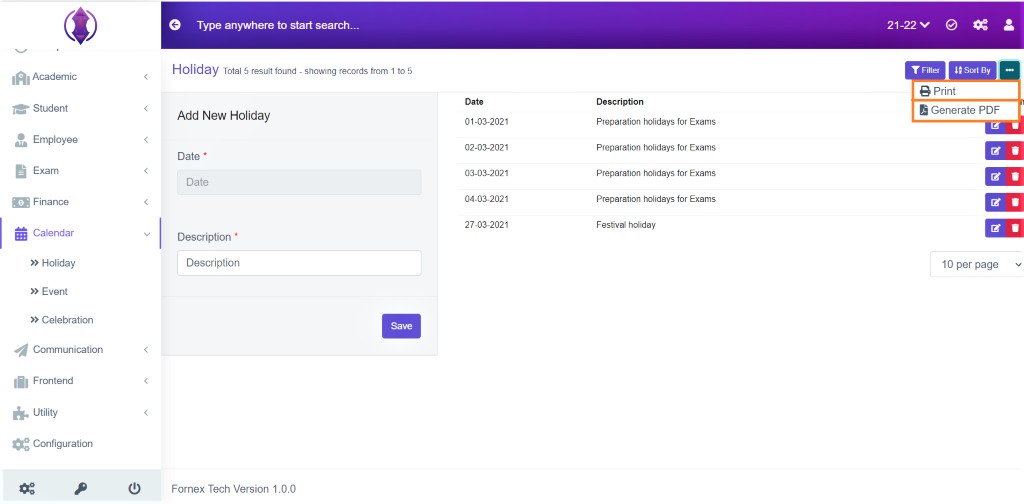Screen dimensions: 1024x504
Task: Click the Calendar icon in the sidebar
Action: [21, 234]
